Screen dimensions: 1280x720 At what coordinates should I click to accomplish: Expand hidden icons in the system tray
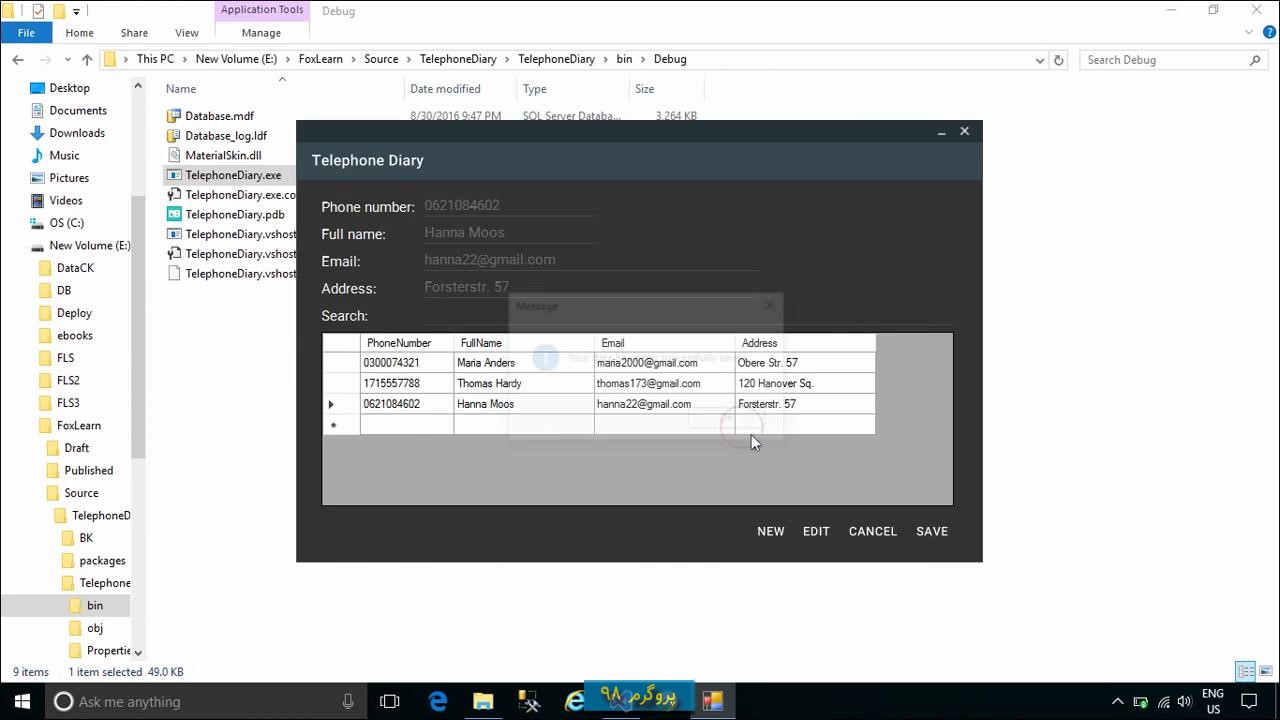tap(1118, 702)
